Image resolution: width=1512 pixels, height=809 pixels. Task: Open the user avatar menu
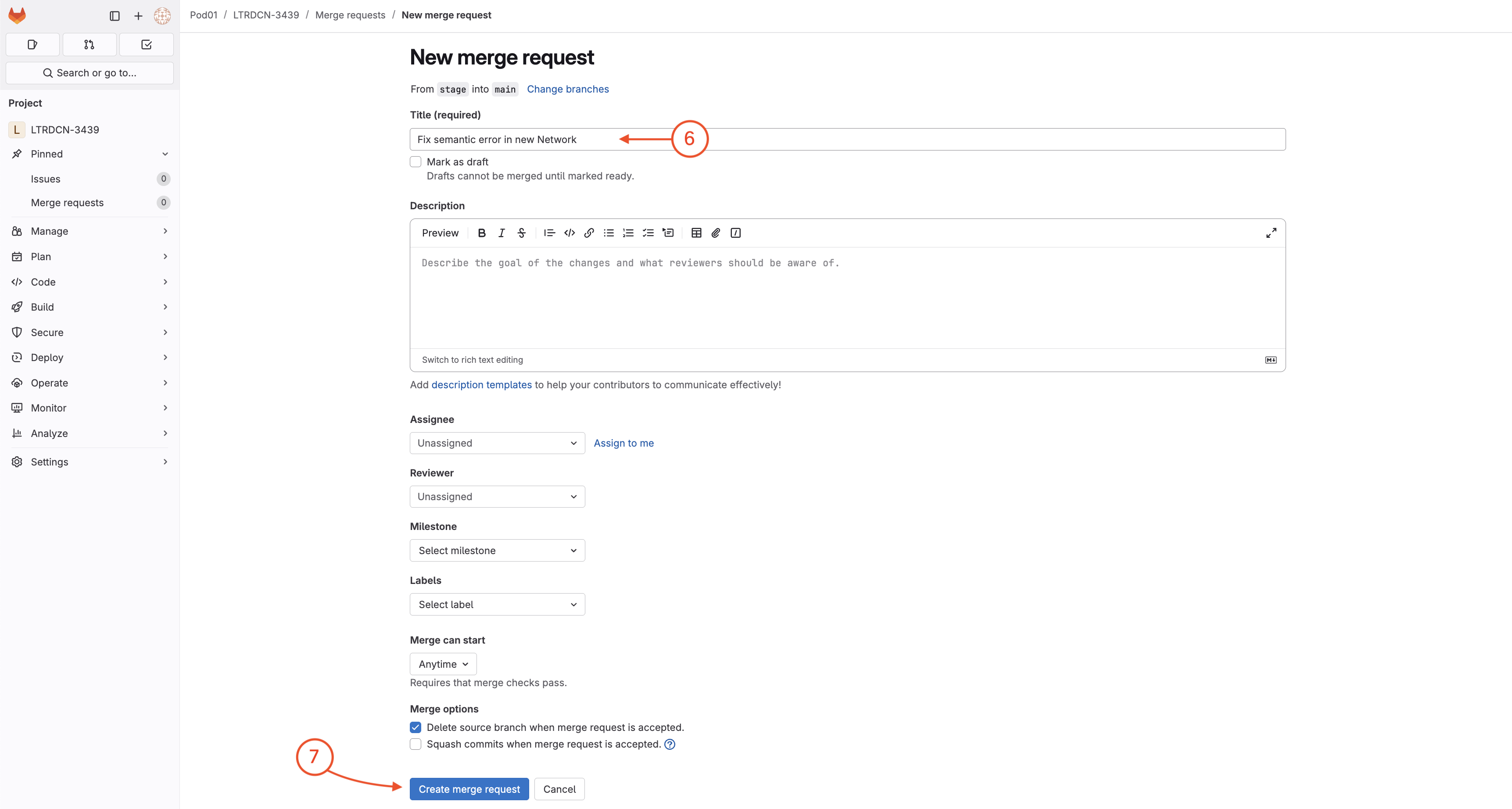(162, 16)
